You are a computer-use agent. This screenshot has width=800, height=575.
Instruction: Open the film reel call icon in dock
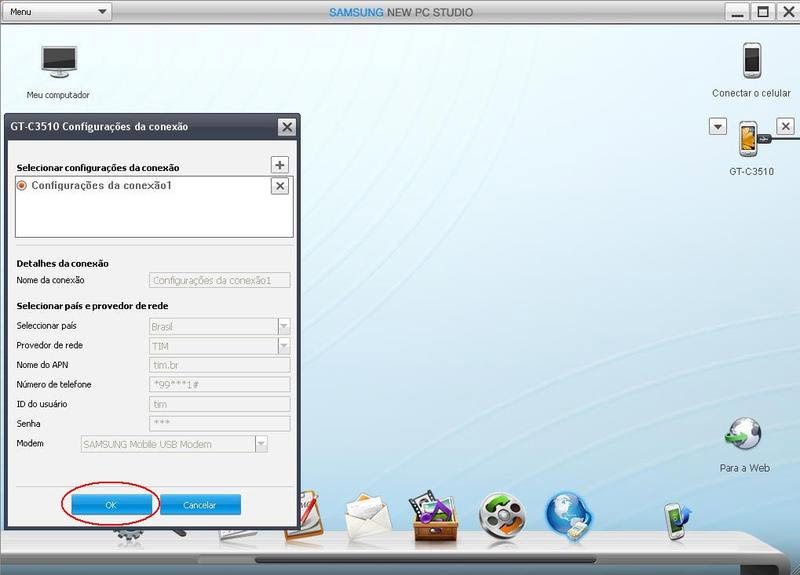click(x=502, y=516)
